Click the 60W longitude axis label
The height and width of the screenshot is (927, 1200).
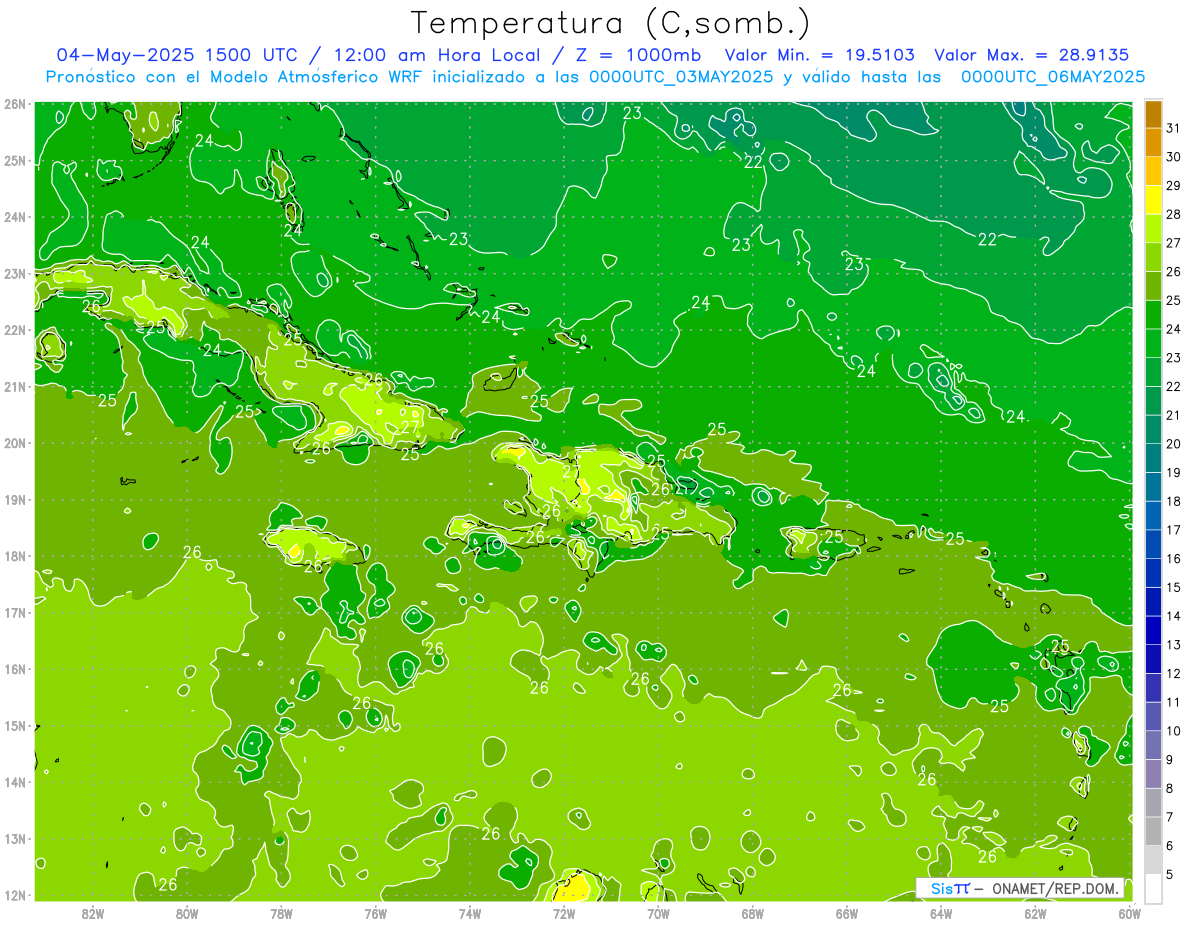pos(1130,914)
